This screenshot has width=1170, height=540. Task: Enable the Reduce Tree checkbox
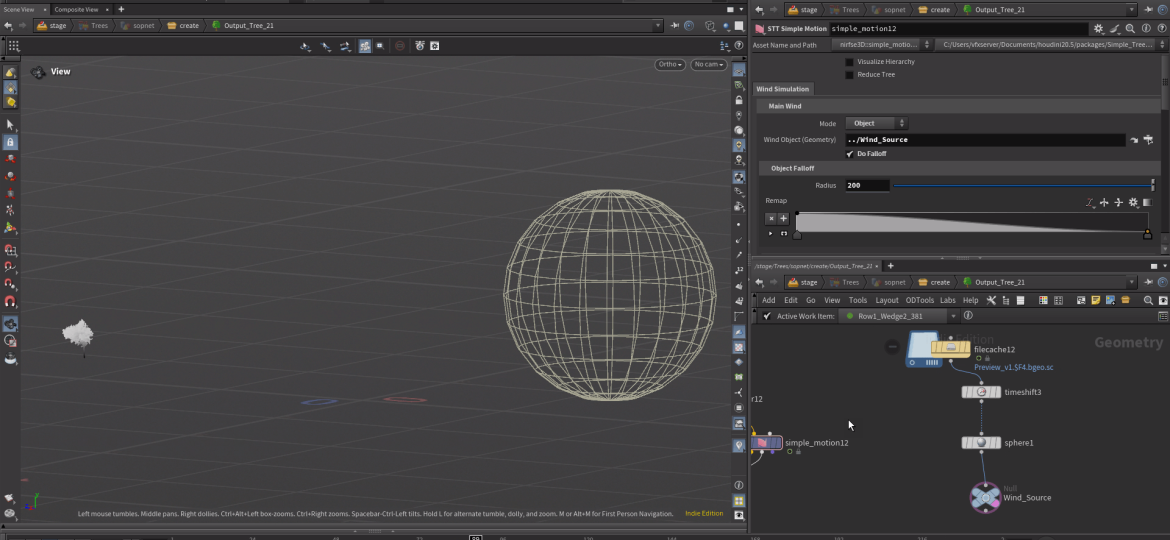tap(850, 75)
